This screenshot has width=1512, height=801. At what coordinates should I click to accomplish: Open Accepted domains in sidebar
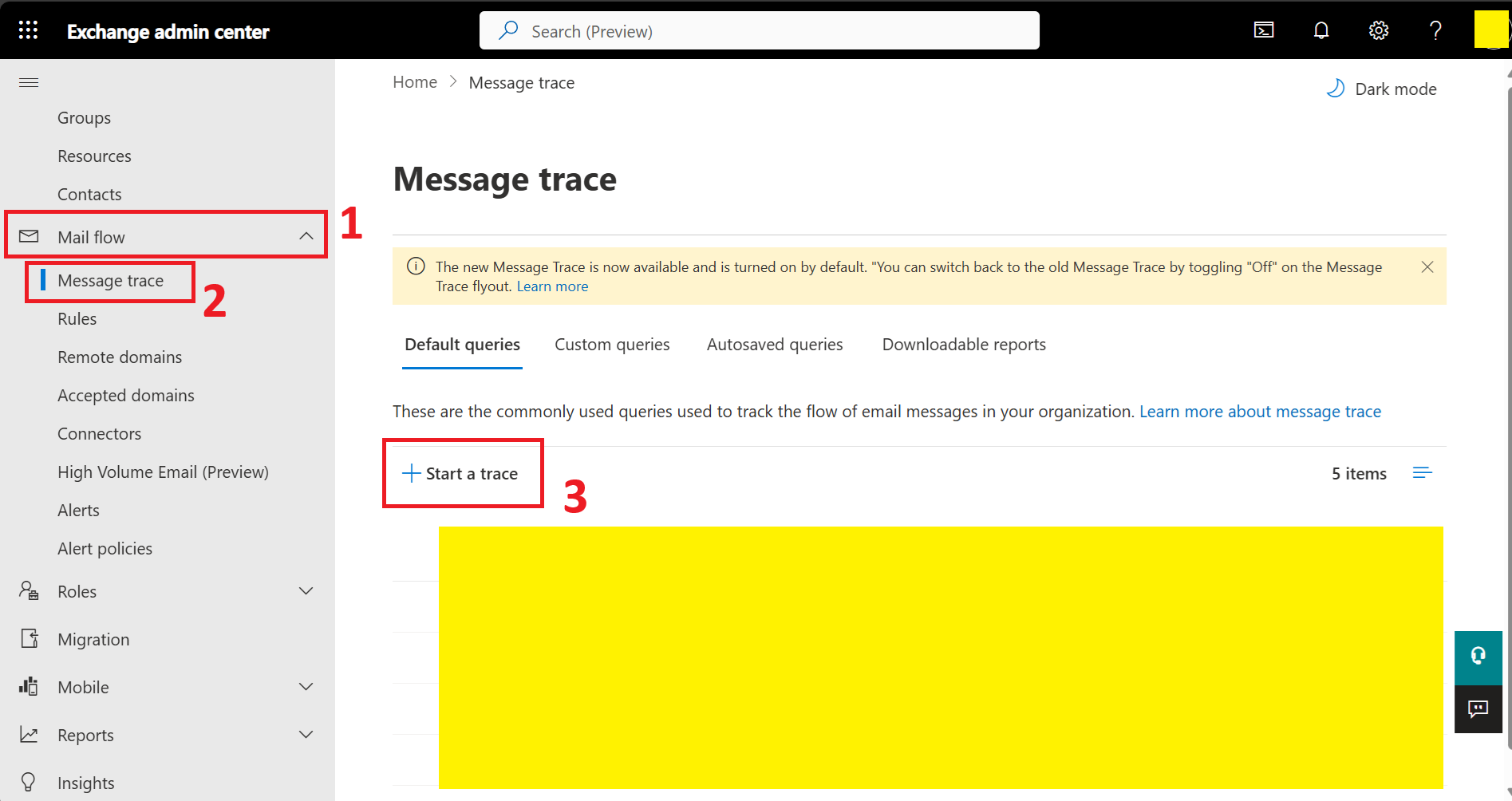click(125, 396)
